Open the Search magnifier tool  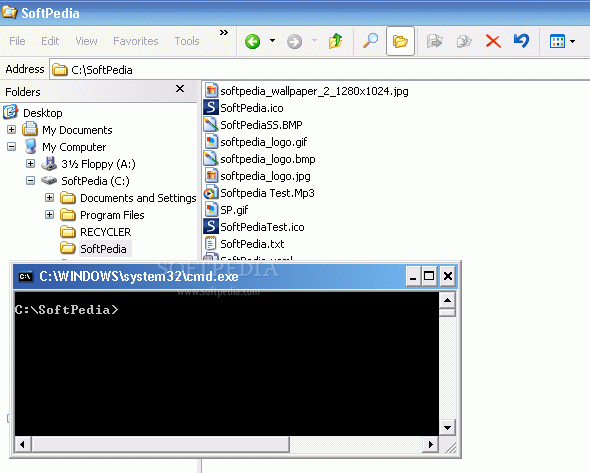click(370, 41)
